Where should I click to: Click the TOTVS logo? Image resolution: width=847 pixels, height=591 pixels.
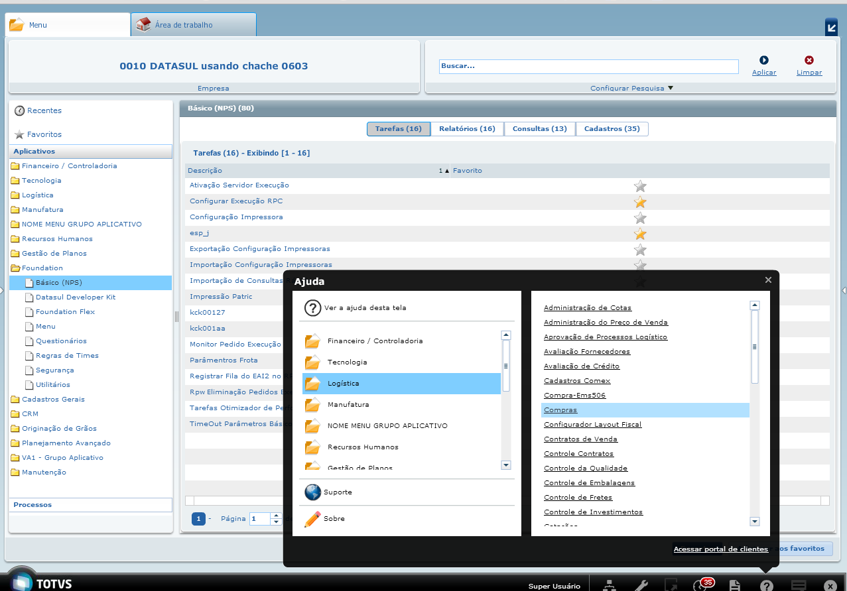point(42,581)
